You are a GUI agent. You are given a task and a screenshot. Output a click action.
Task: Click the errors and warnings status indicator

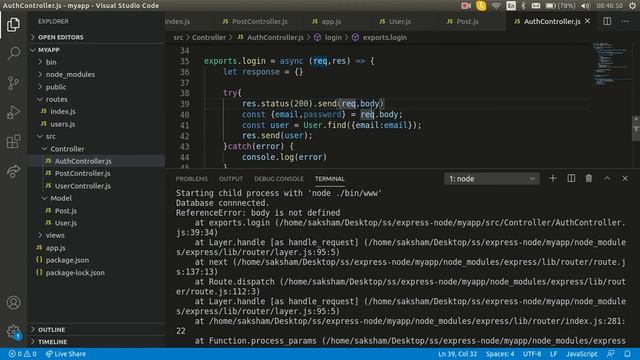(22, 354)
